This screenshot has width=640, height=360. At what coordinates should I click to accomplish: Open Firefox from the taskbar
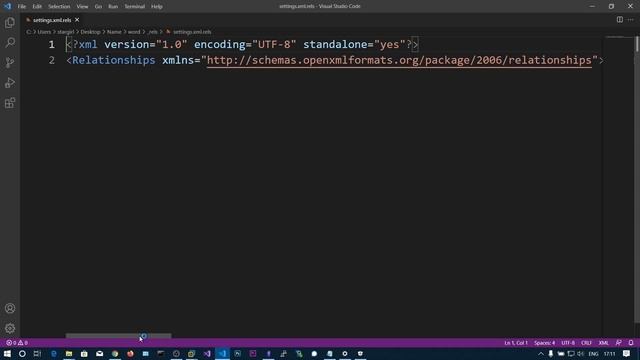click(130, 353)
